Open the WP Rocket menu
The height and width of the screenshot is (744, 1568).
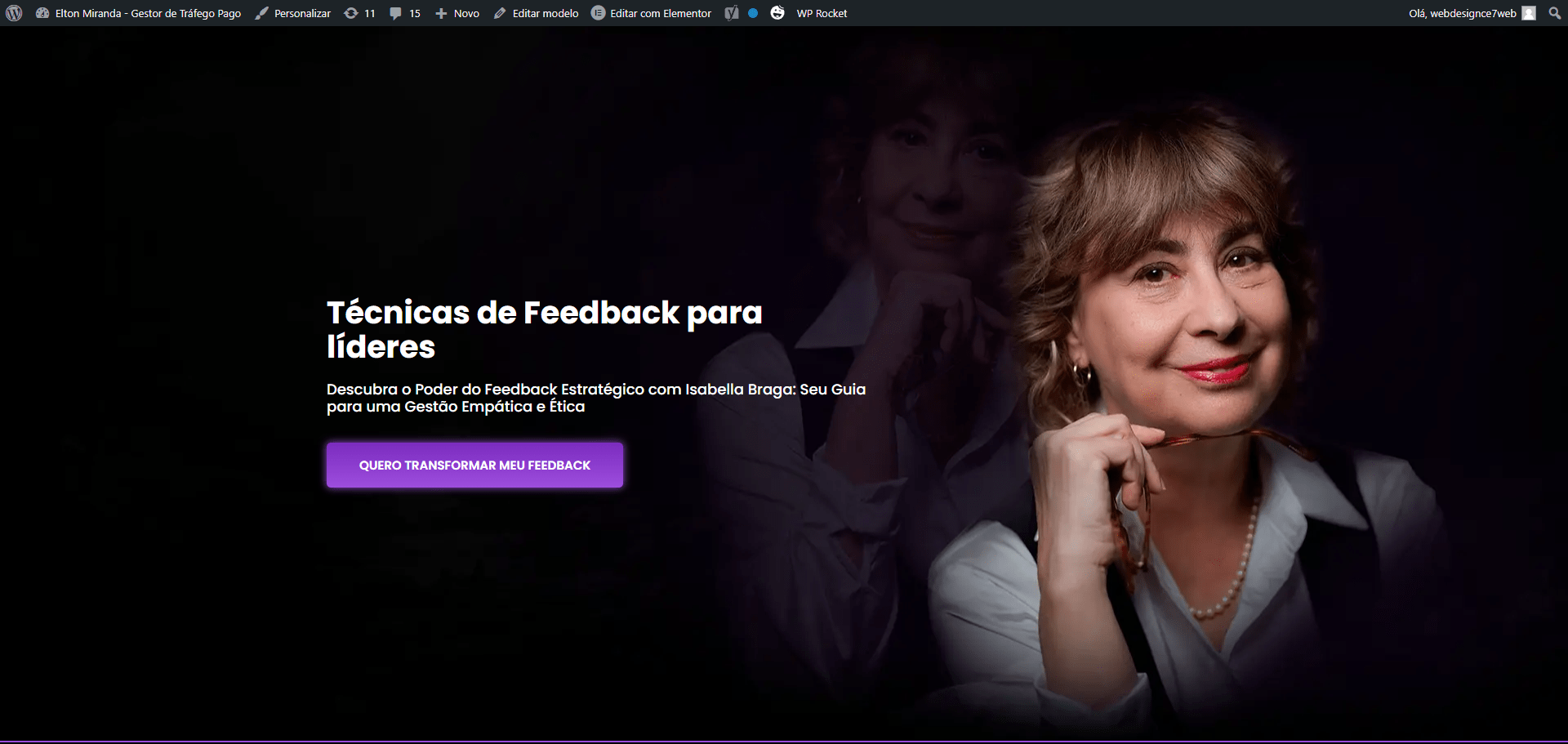(822, 13)
